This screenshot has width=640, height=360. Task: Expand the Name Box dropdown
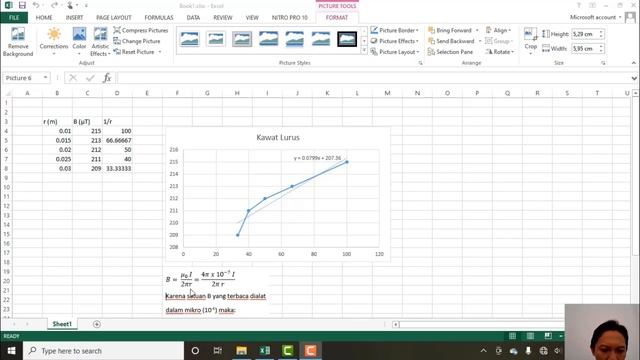(x=45, y=78)
